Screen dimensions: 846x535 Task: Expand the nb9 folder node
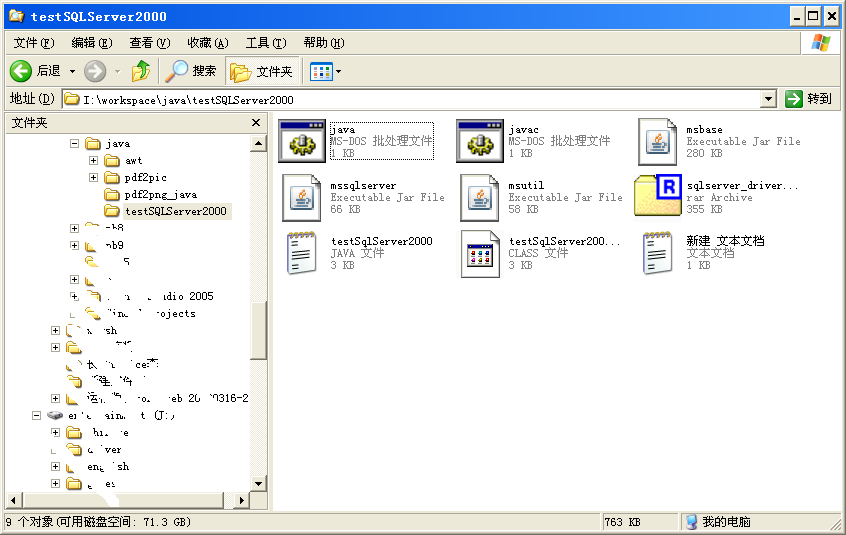(x=74, y=245)
